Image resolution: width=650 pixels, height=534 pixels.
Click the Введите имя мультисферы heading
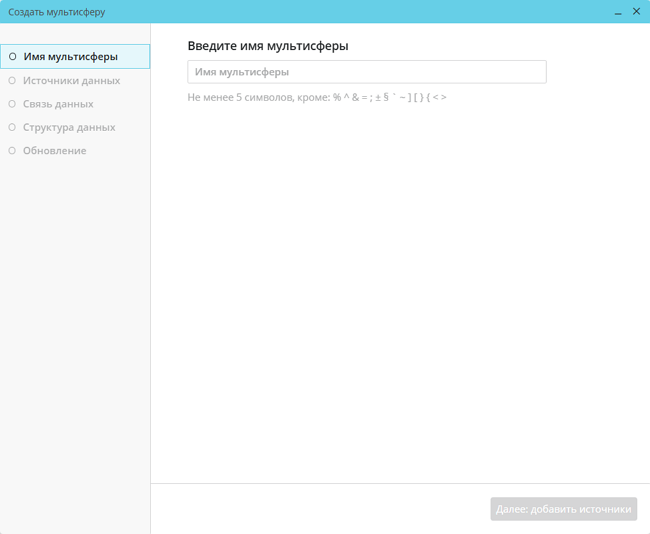coord(267,46)
